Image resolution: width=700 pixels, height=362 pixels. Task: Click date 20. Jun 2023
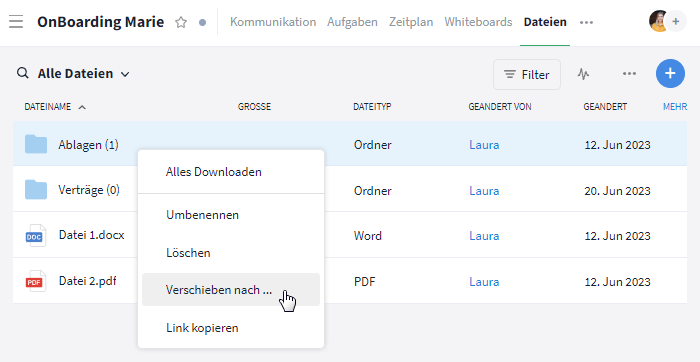click(x=617, y=191)
